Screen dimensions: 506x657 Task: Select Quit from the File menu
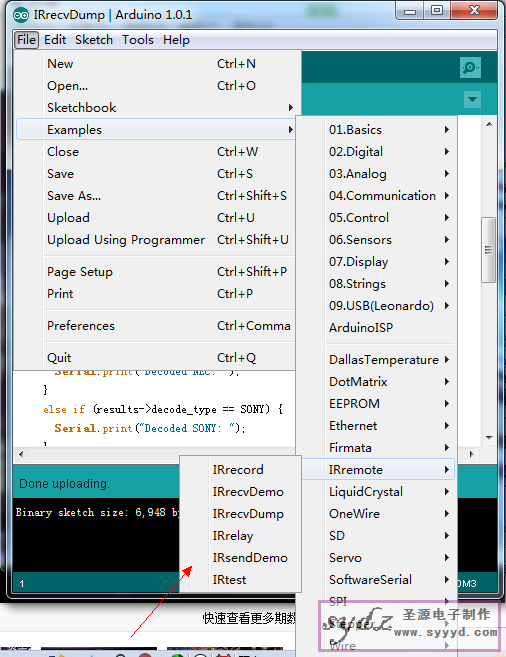tap(155, 358)
